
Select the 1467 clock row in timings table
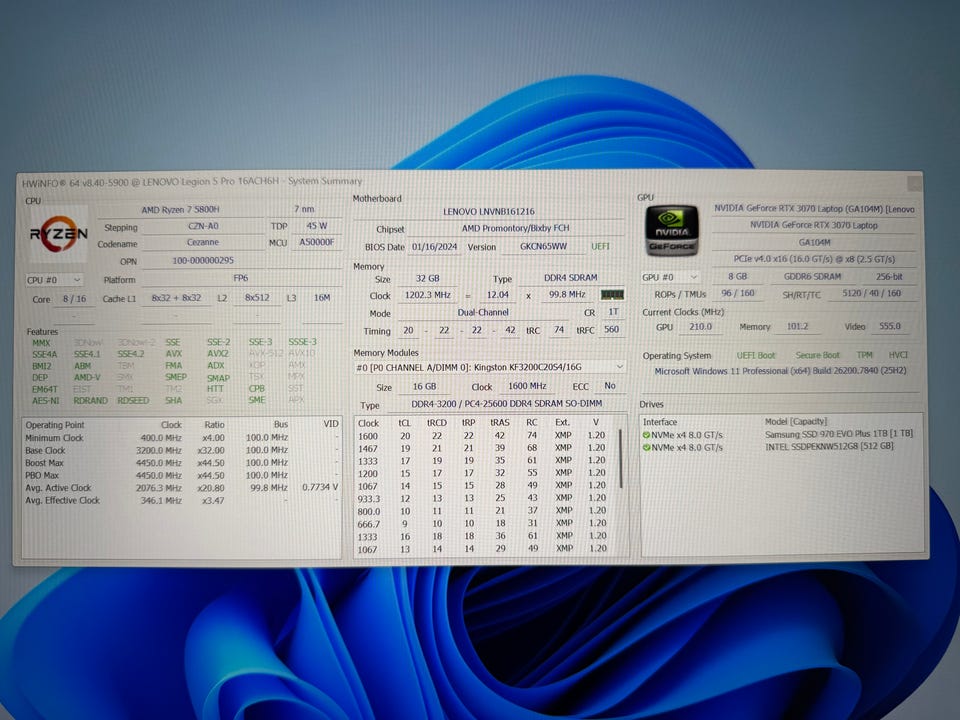482,448
